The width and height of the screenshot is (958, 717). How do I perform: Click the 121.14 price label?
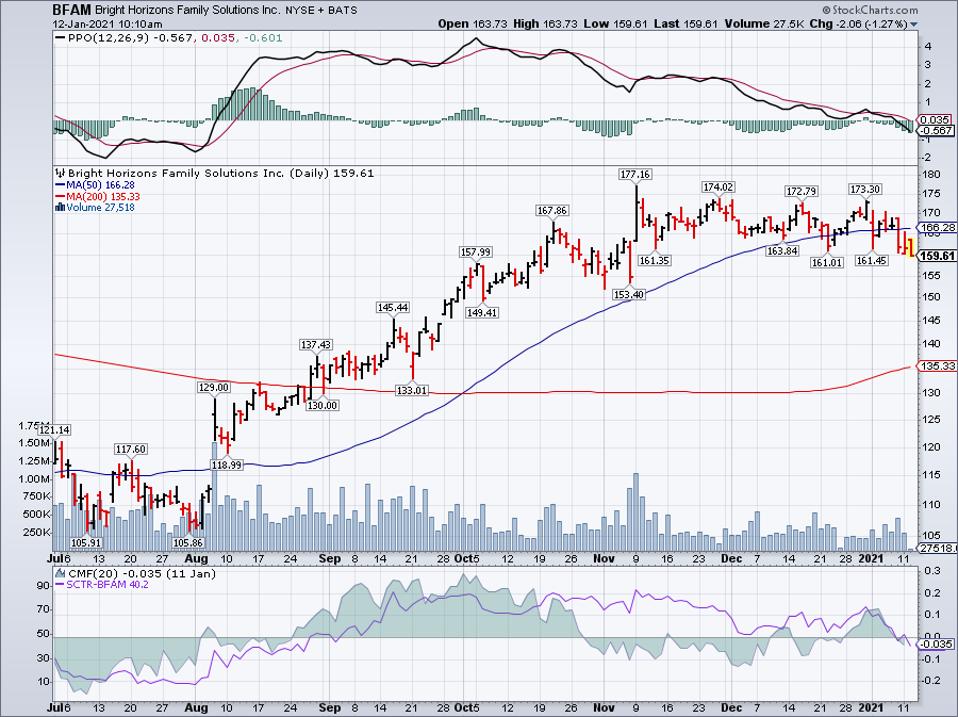(54, 431)
